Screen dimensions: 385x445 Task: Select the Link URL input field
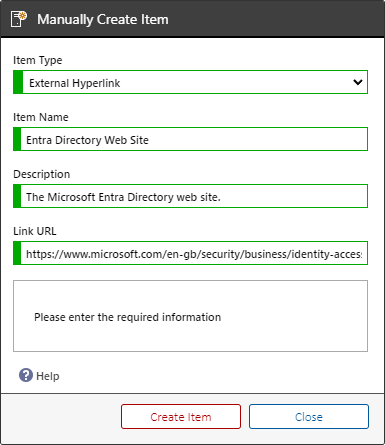tap(190, 253)
